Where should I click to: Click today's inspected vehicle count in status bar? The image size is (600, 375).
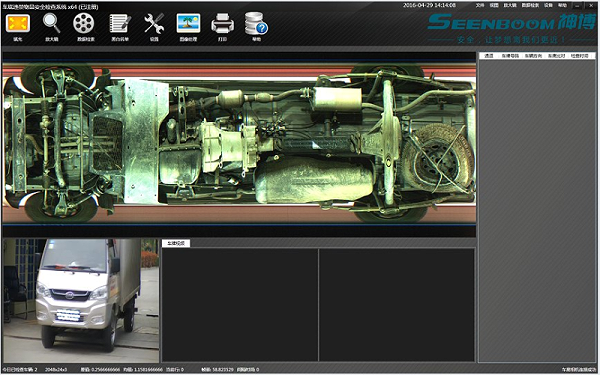point(20,370)
